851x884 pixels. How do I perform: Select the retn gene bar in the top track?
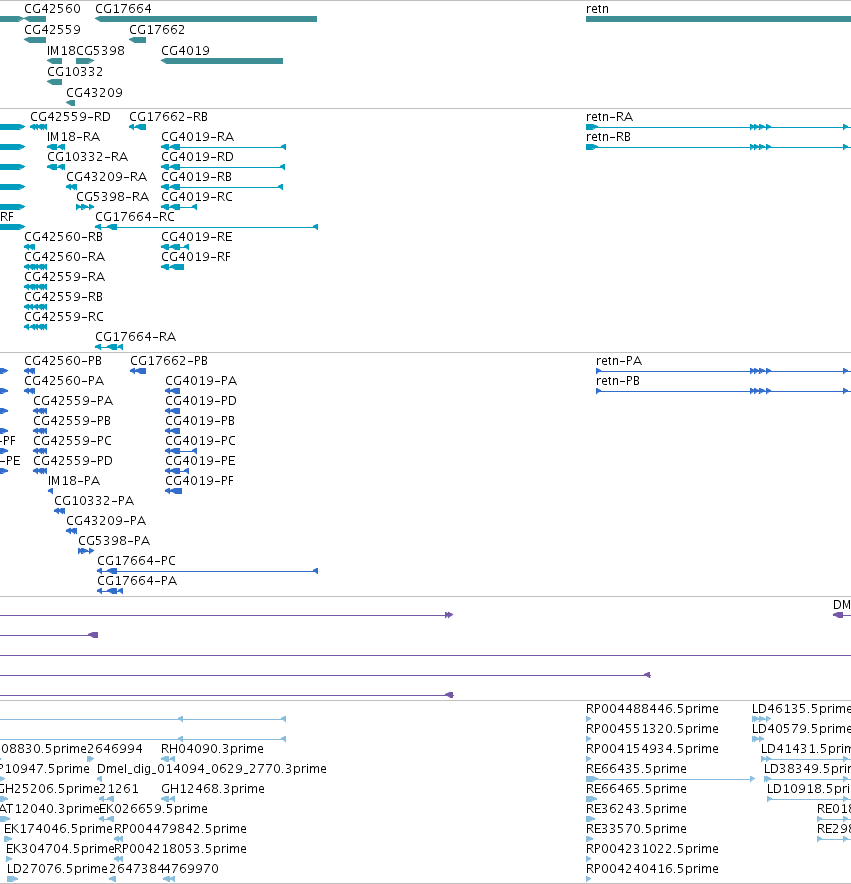click(718, 19)
